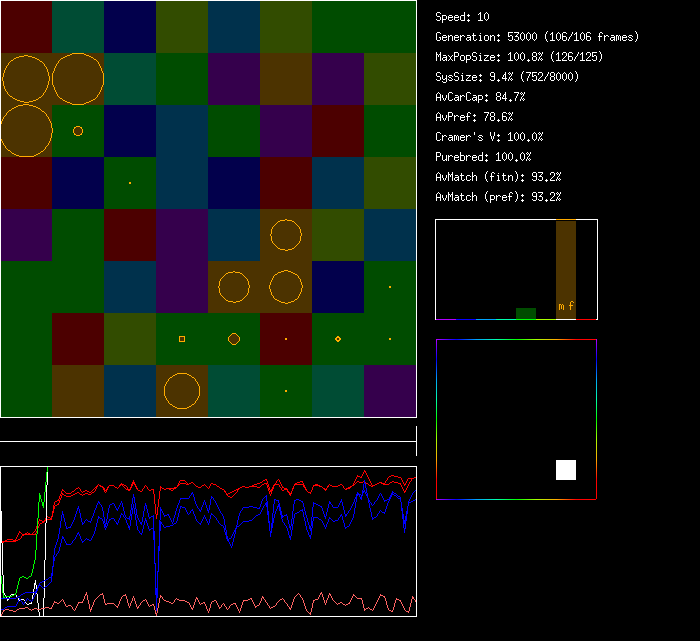Click the small square marker in the grid
This screenshot has width=700, height=641.
[x=182, y=339]
